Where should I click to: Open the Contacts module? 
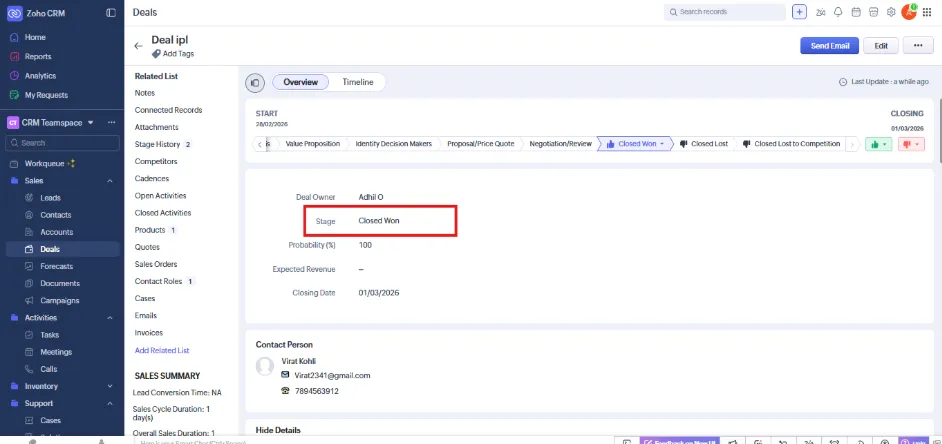56,215
